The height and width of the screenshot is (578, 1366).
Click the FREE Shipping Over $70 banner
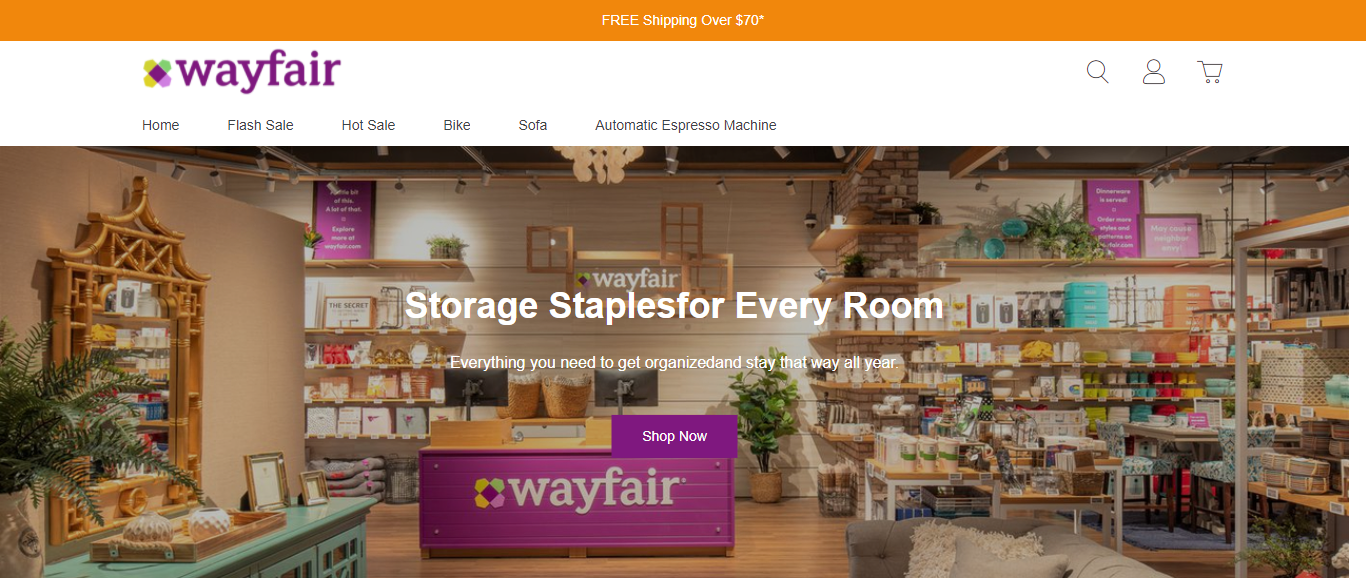click(x=683, y=20)
